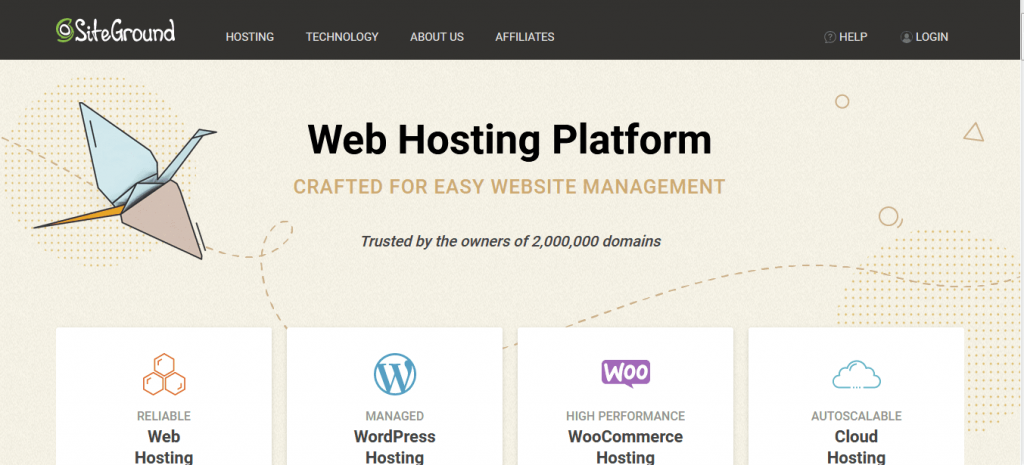
Task: Open the Hosting menu
Action: coord(249,37)
